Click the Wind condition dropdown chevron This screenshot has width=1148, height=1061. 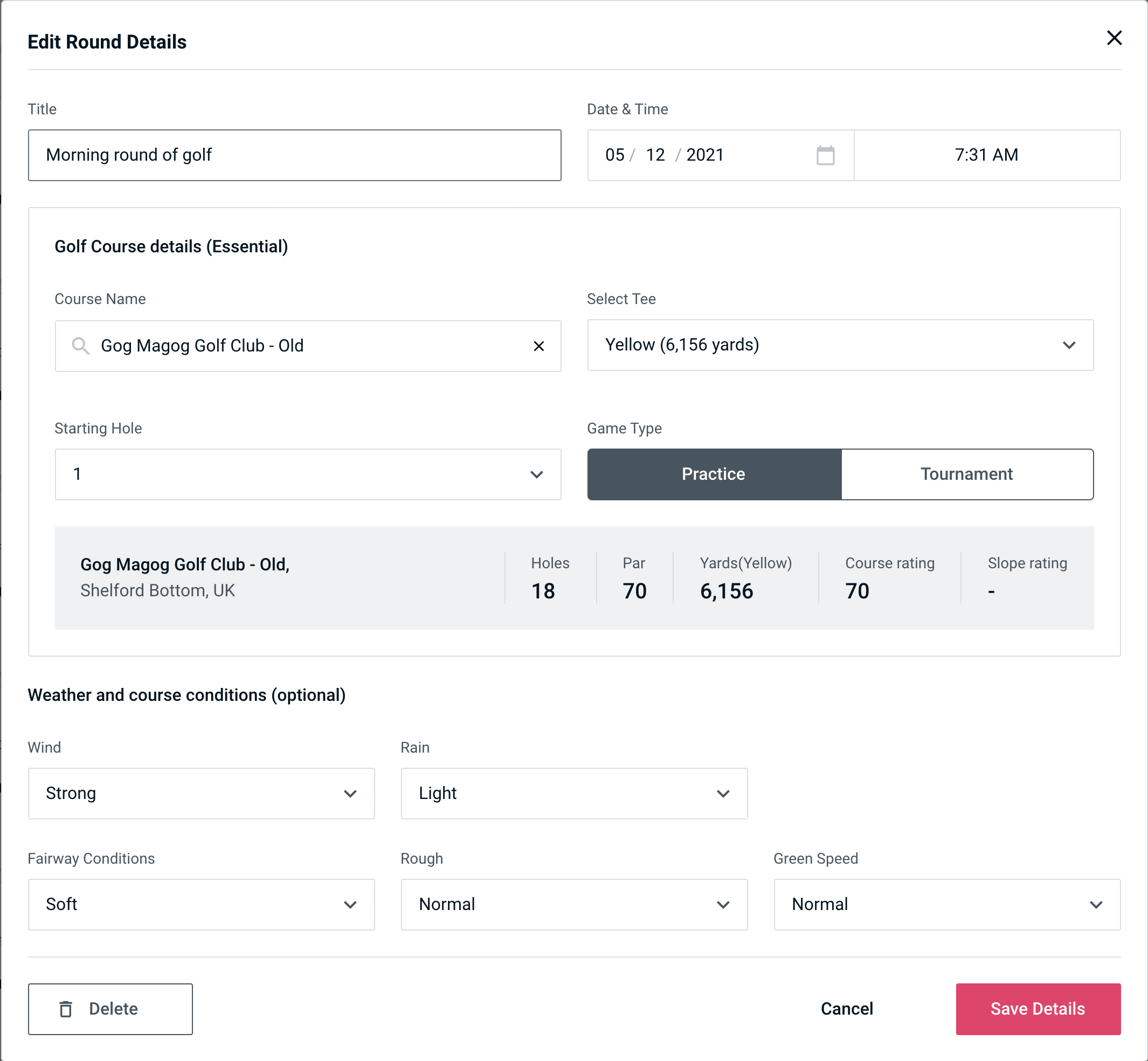tap(351, 793)
